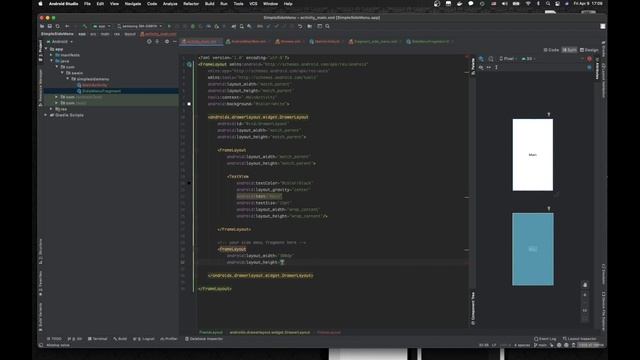640x360 pixels.
Task: Collapse the java folder
Action: pyautogui.click(x=51, y=61)
